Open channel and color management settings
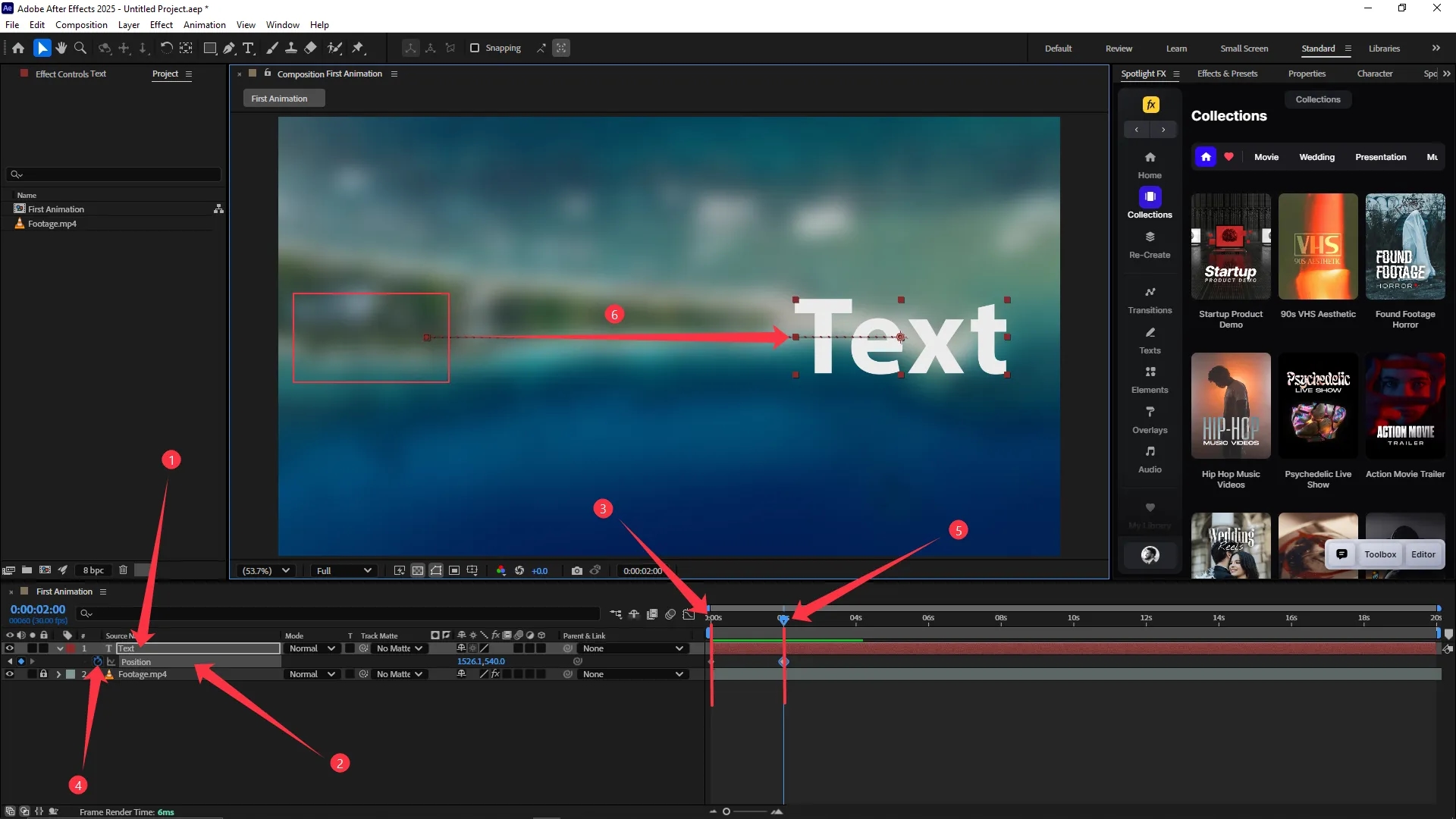 pos(500,570)
